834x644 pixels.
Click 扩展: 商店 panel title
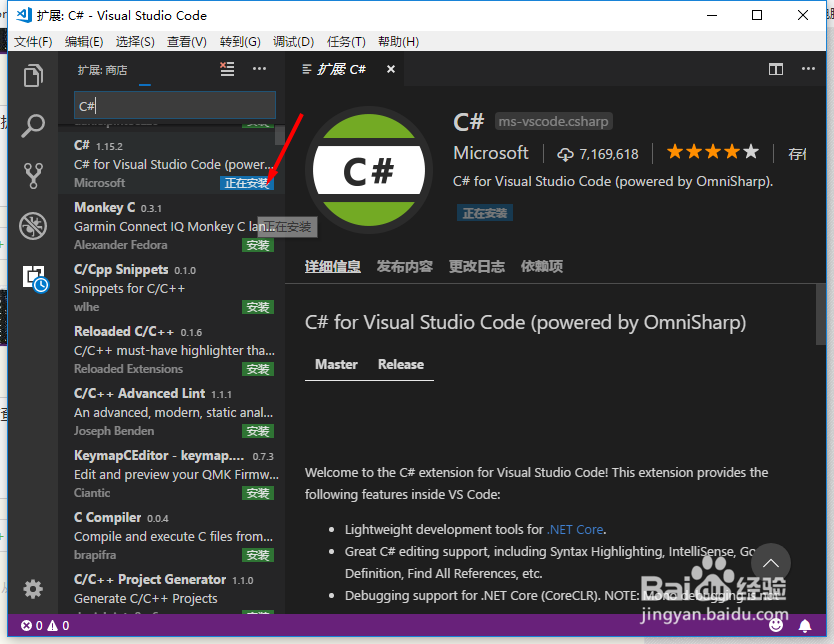click(x=102, y=70)
